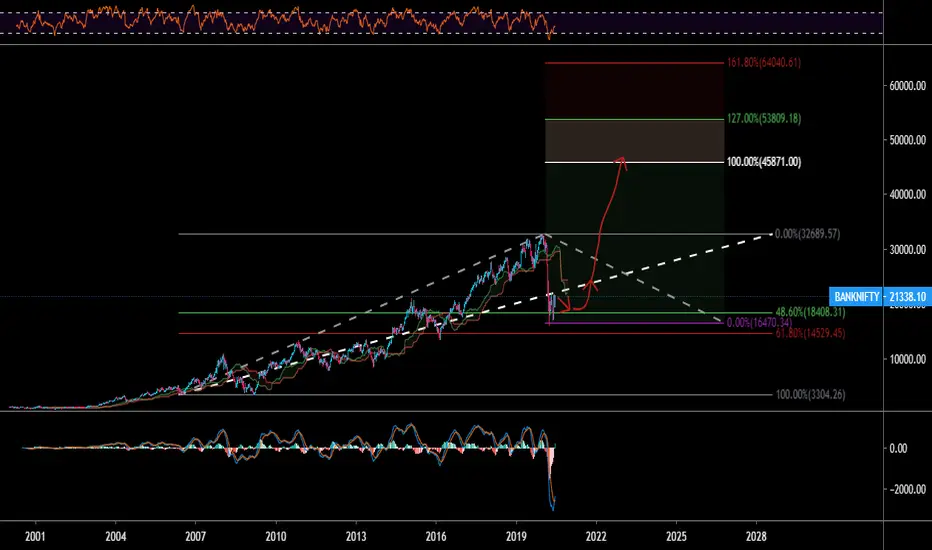Click the 2001 year label on time axis
932x550 pixels.
[x=35, y=536]
